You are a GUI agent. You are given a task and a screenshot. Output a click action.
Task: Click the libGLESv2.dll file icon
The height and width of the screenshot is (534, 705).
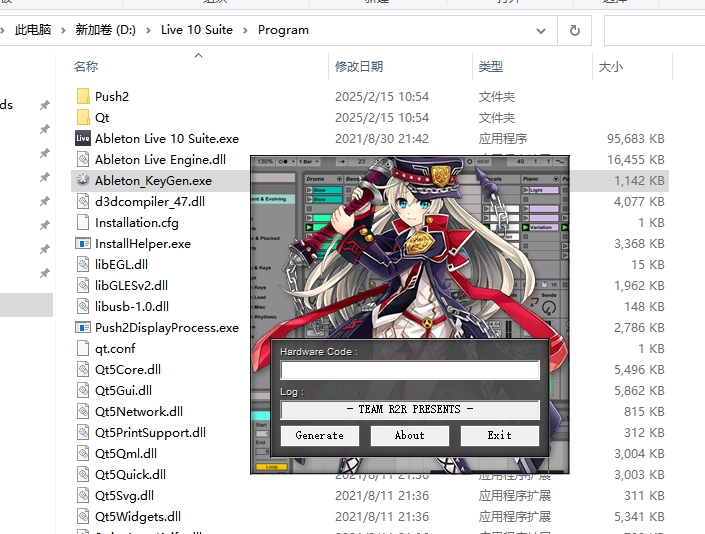point(83,285)
